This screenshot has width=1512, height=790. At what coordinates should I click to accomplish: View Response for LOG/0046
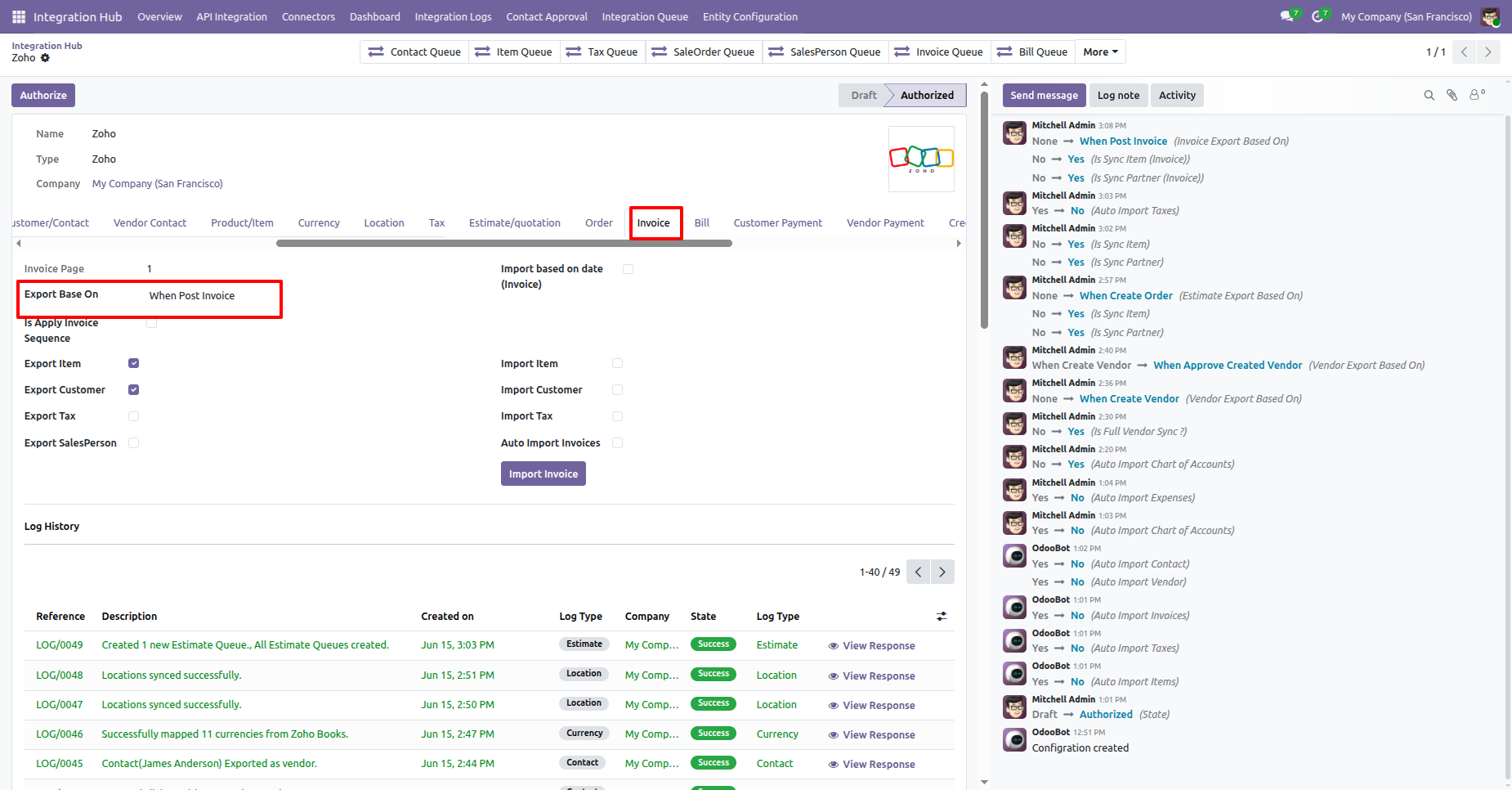[x=871, y=735]
